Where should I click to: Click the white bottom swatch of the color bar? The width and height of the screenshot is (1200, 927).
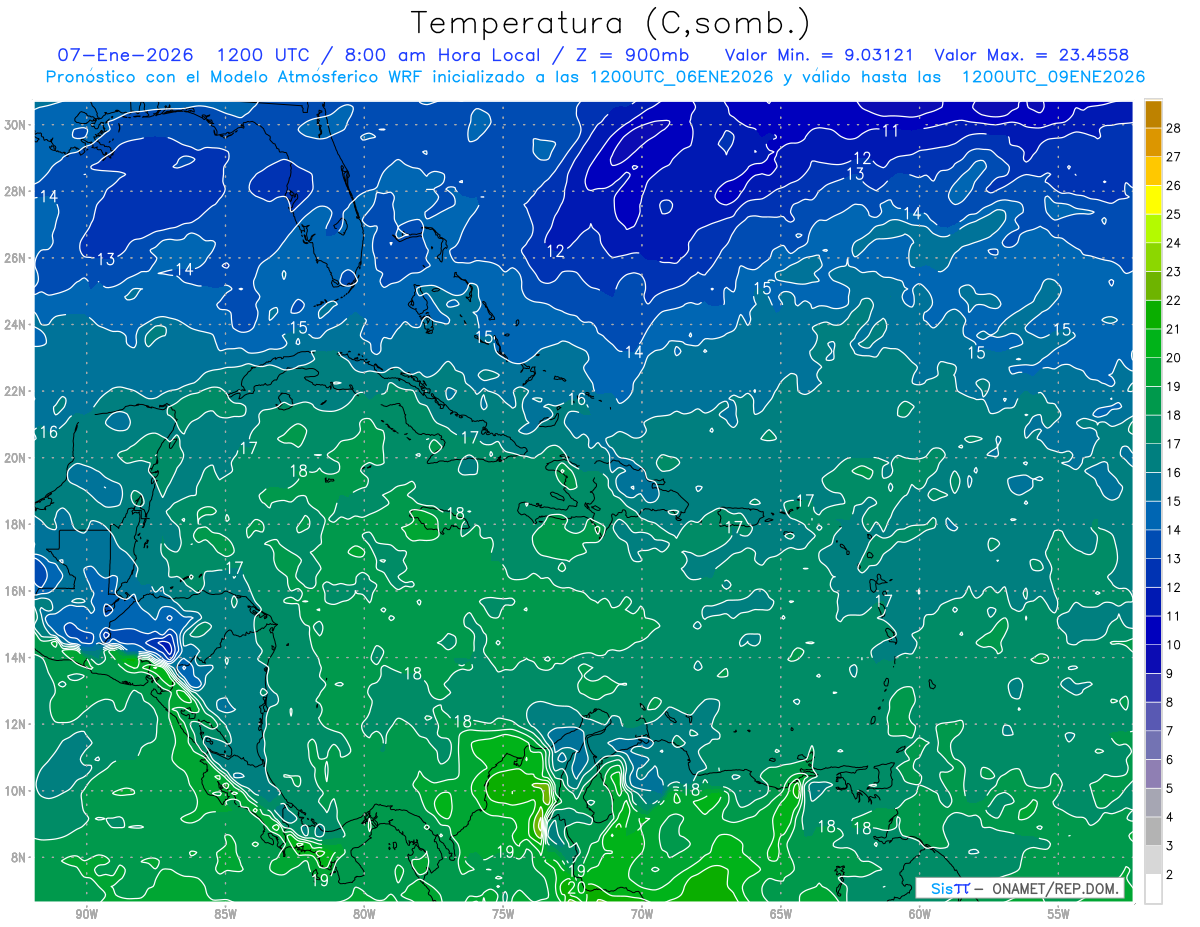pos(1153,889)
